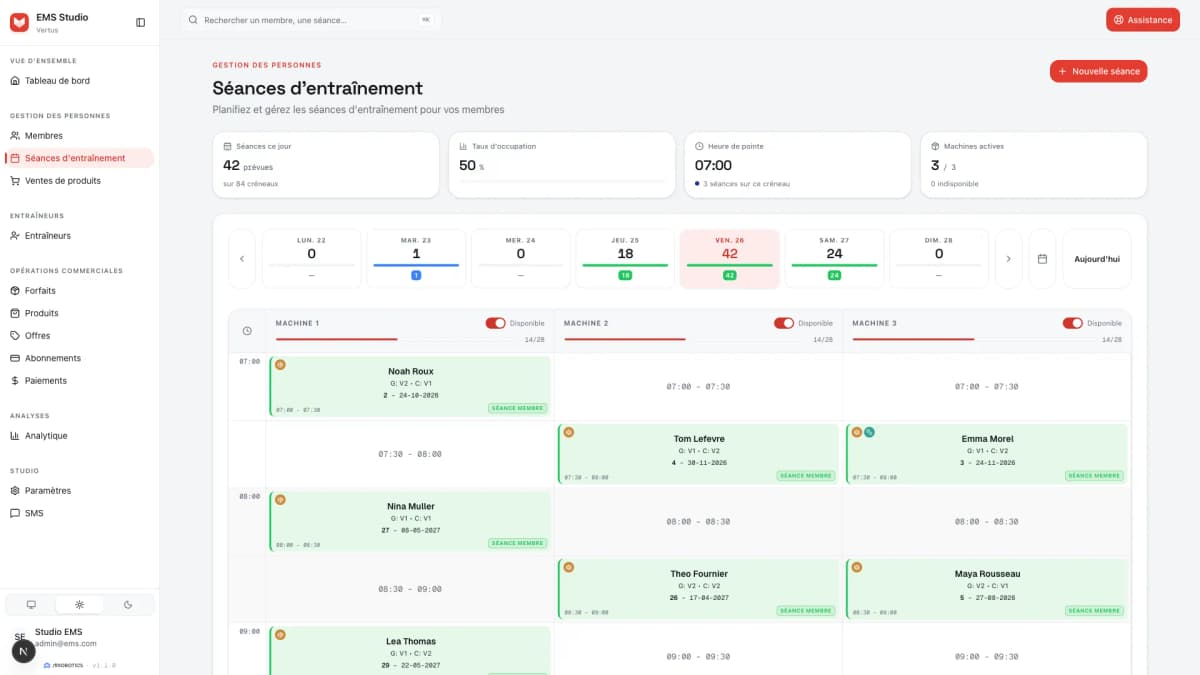Go to Membres page

coord(80,136)
